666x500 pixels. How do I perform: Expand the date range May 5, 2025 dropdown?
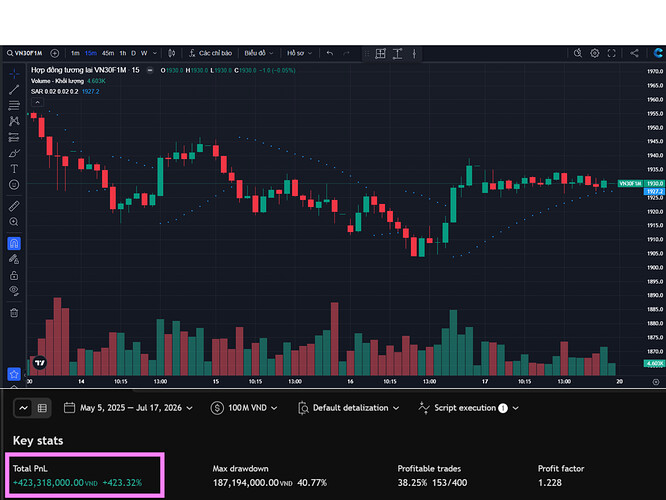click(x=128, y=408)
